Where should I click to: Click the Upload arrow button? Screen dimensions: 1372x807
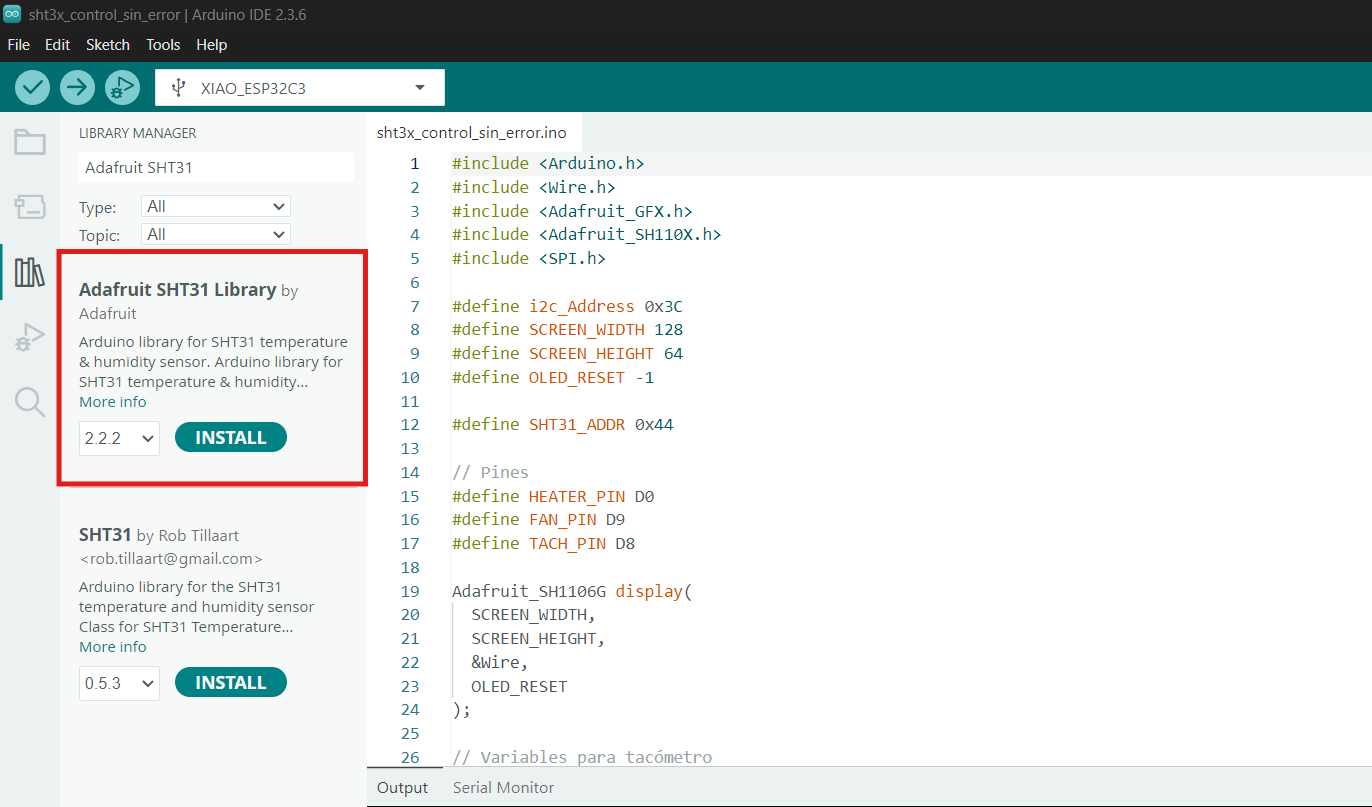point(77,87)
